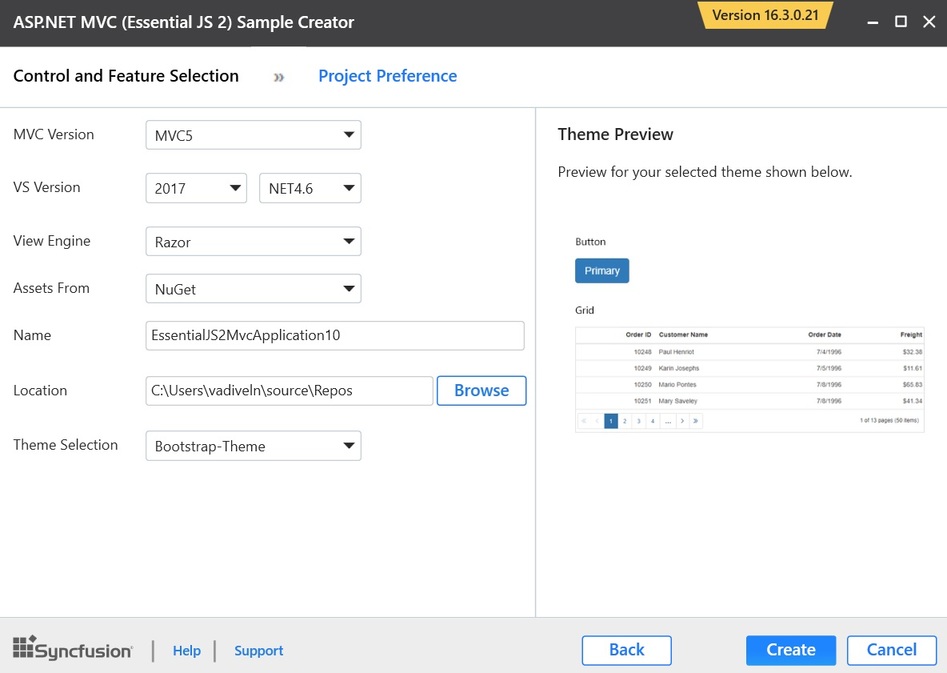
Task: Switch to Control and Feature Selection step
Action: tap(126, 76)
